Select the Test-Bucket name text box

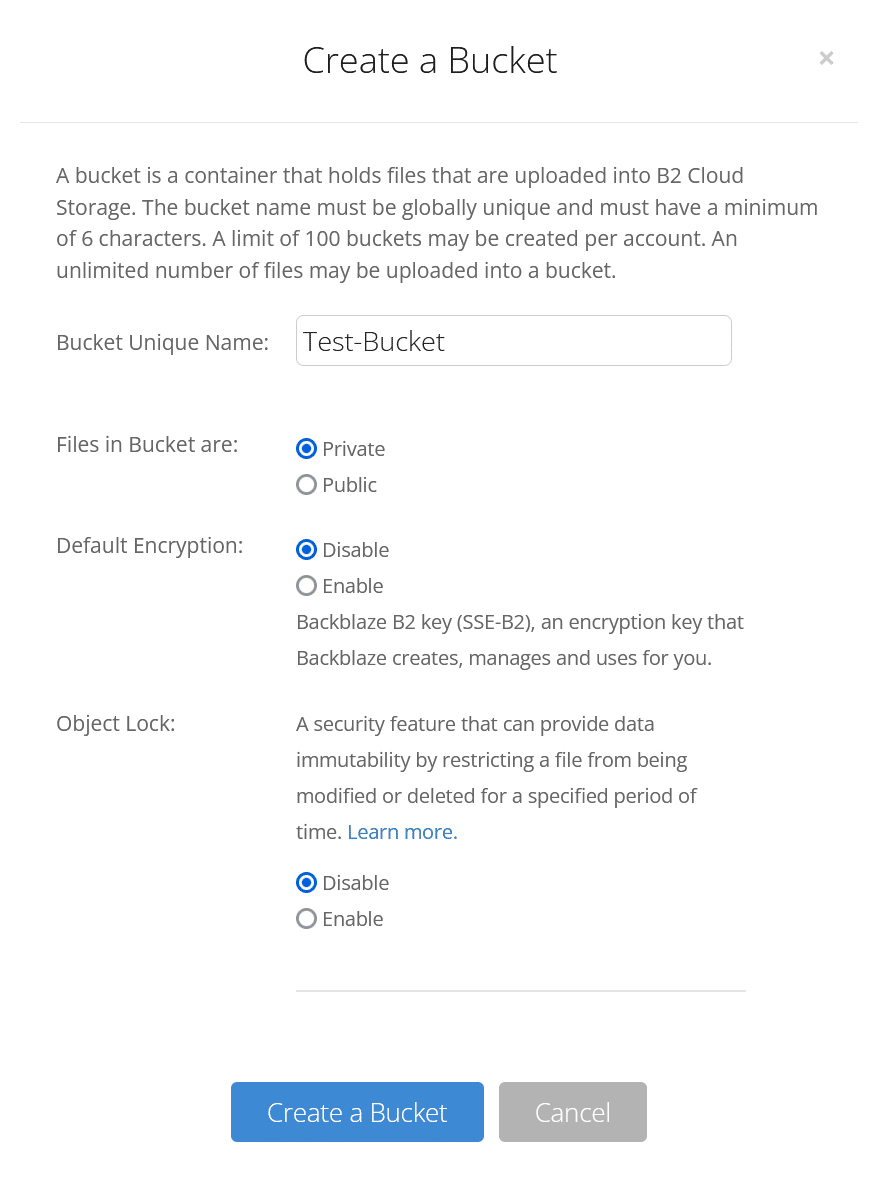pyautogui.click(x=513, y=340)
